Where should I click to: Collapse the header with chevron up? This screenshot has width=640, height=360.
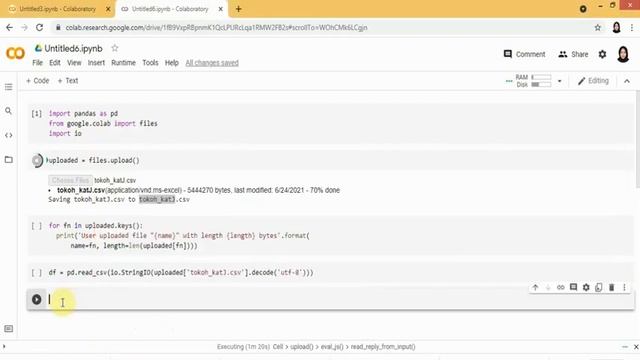coord(627,81)
